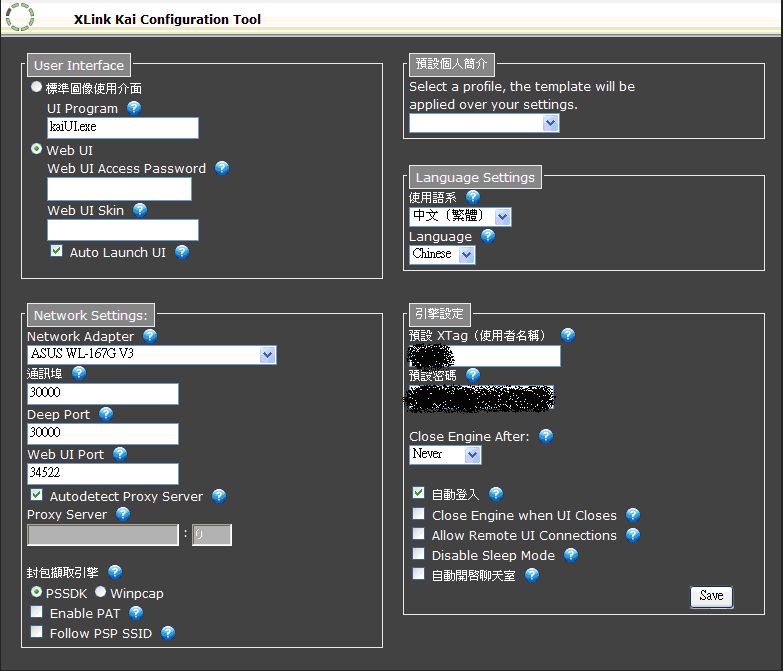
Task: Open help for Web UI Access Password
Action: click(x=222, y=168)
